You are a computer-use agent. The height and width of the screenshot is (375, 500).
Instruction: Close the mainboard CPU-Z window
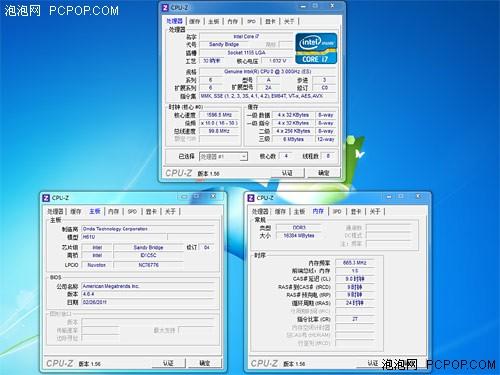coord(213,197)
